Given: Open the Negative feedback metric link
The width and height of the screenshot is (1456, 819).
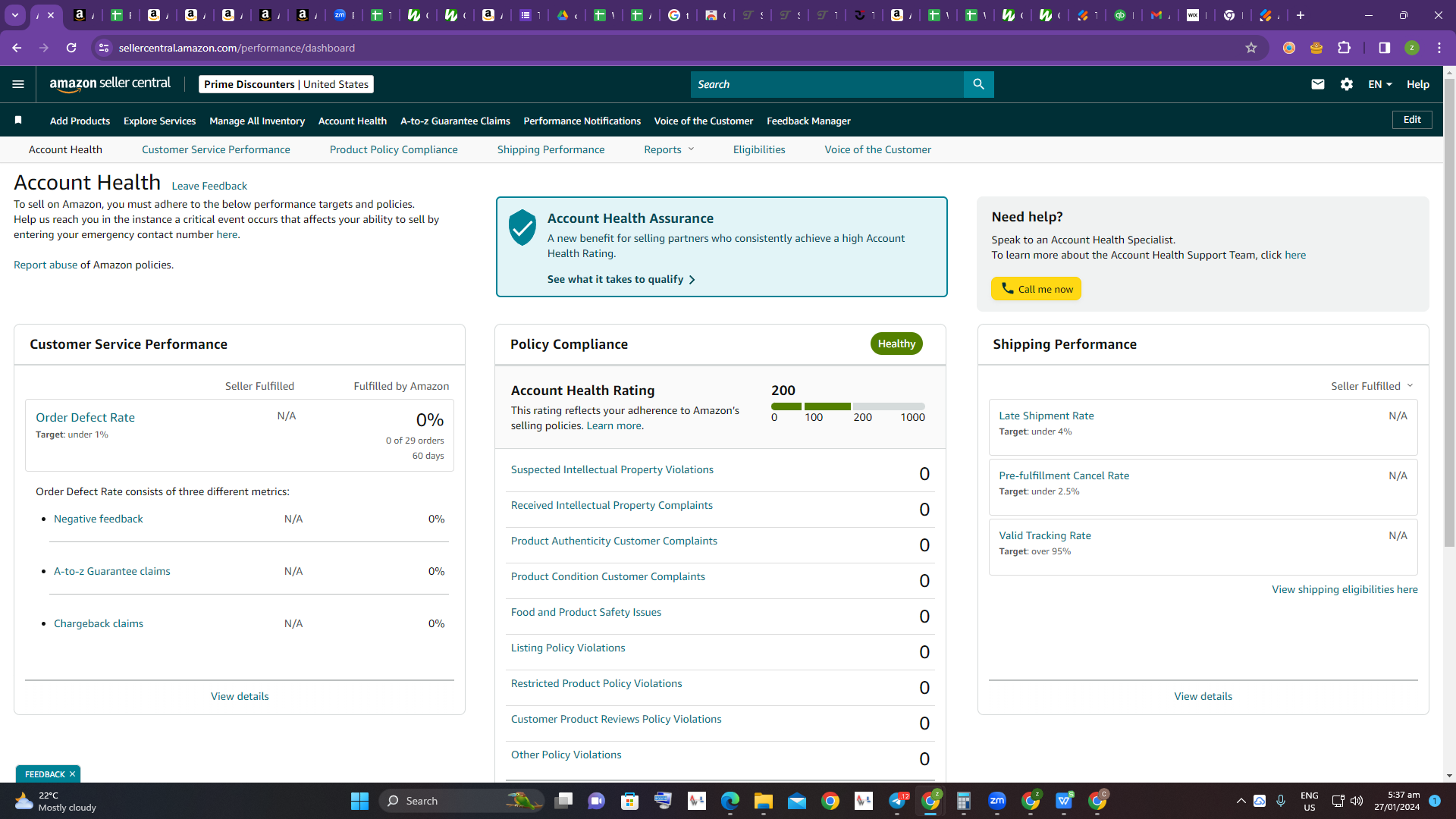Looking at the screenshot, I should click(99, 519).
